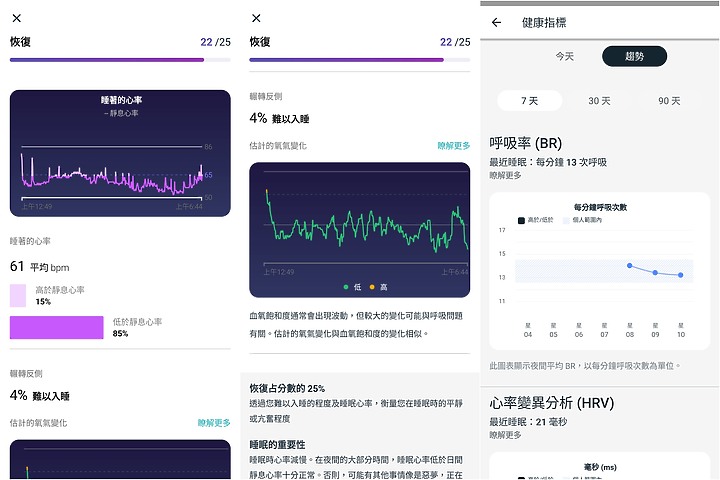The image size is (720, 480).
Task: Click the 22 /25 score in left panel
Action: pos(215,42)
